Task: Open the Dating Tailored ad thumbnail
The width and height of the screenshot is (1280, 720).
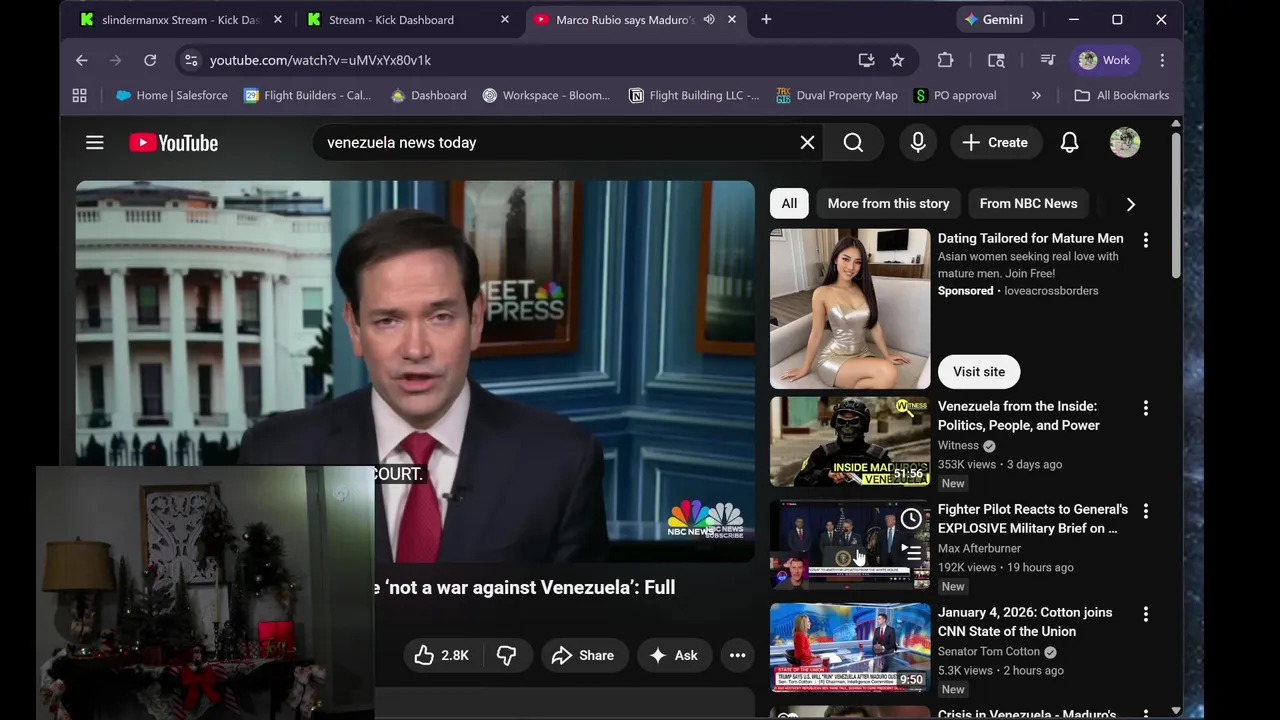Action: (850, 308)
